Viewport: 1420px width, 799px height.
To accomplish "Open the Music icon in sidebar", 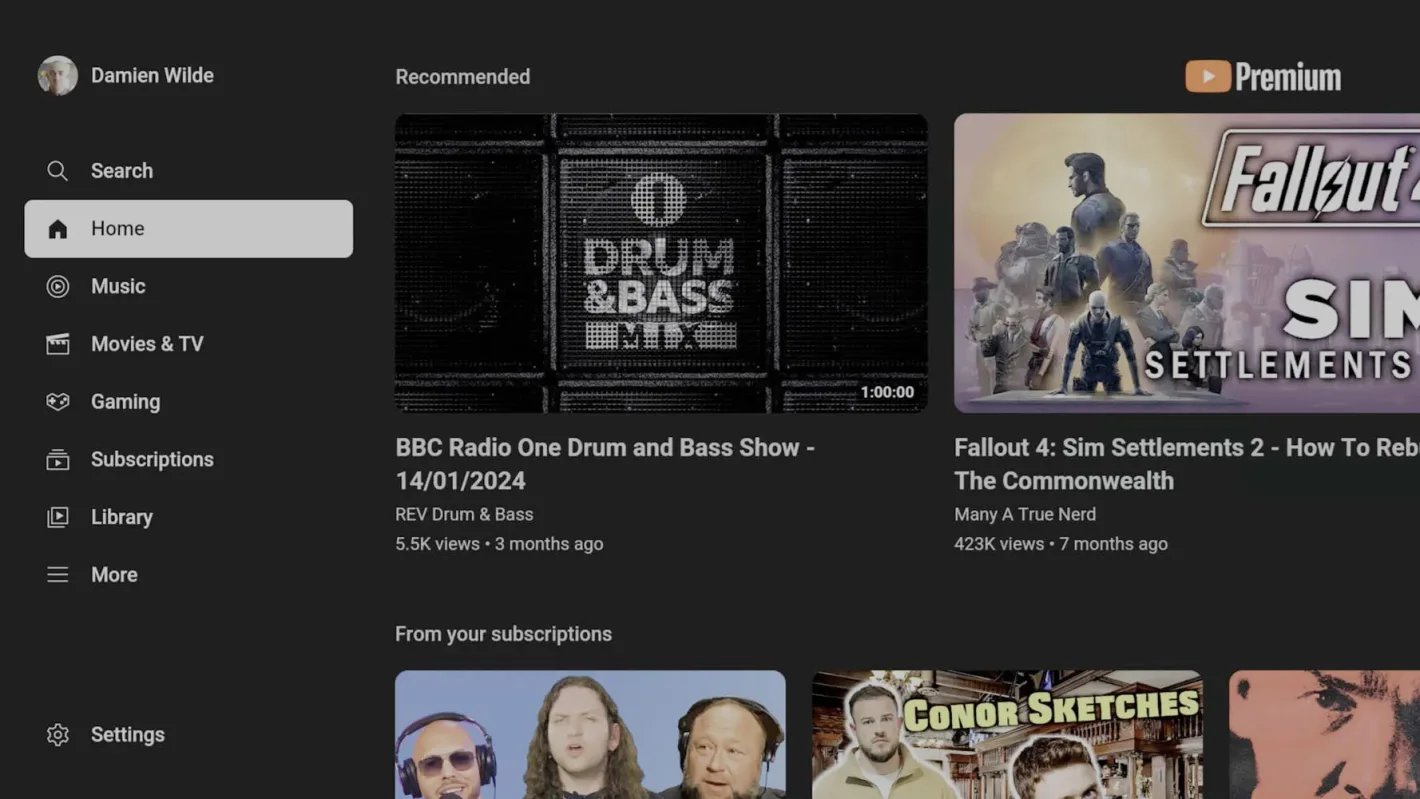I will 58,287.
